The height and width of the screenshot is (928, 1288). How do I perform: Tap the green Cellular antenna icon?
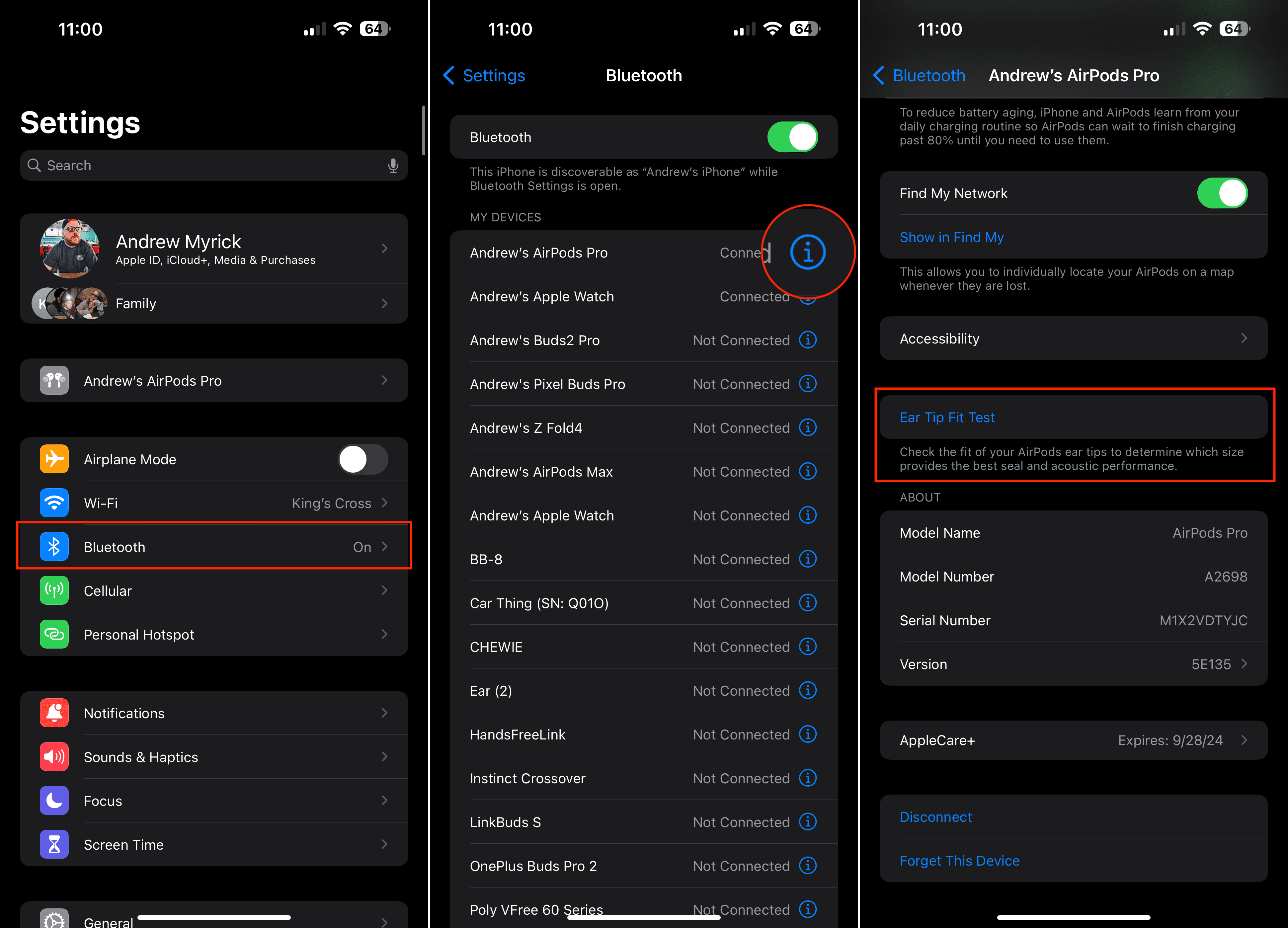pyautogui.click(x=54, y=590)
